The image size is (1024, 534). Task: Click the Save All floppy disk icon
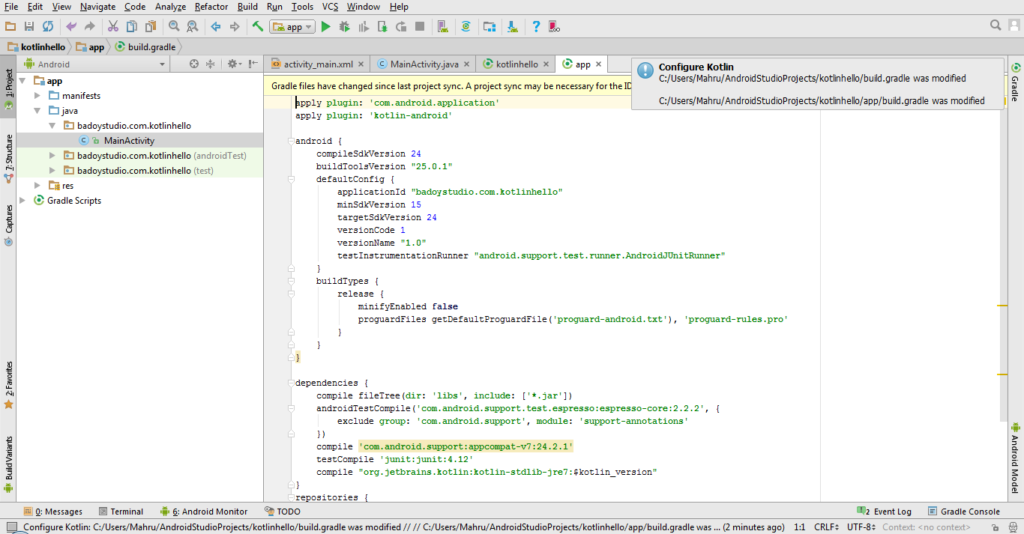(x=30, y=26)
